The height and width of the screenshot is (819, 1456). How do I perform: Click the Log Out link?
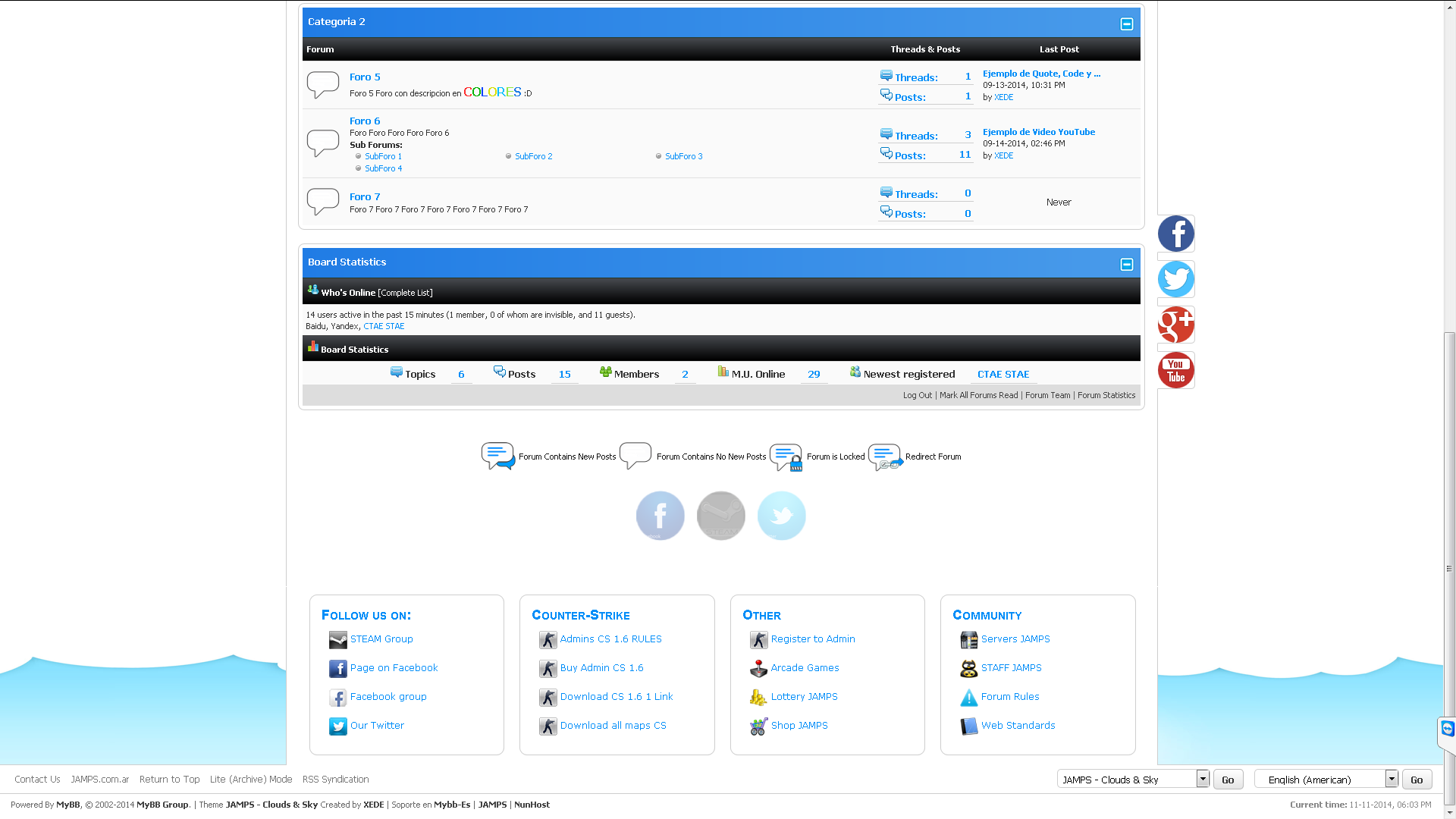tap(917, 395)
